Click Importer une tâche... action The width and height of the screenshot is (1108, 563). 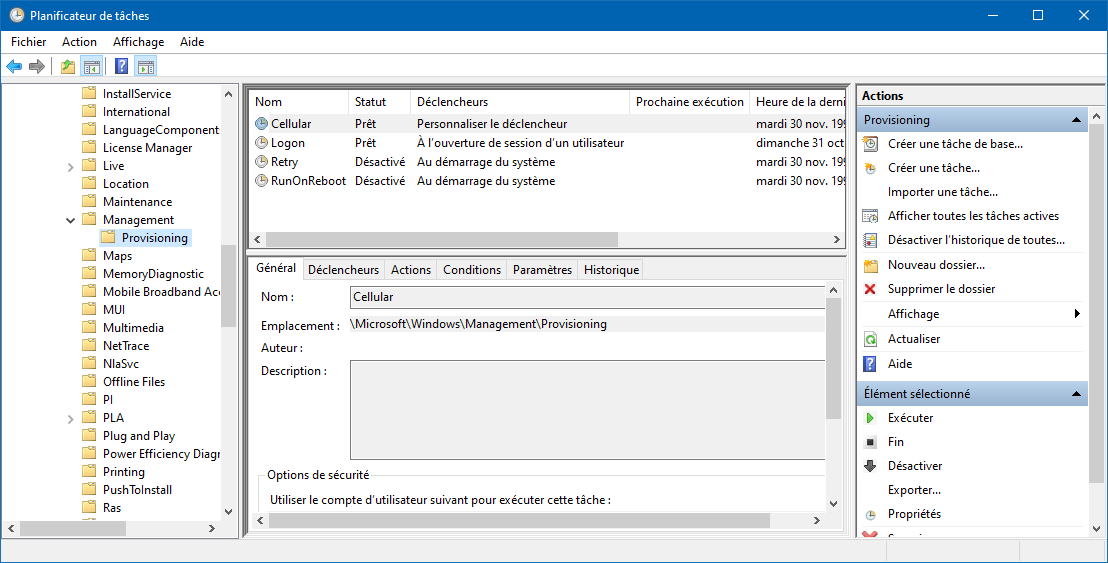click(943, 192)
